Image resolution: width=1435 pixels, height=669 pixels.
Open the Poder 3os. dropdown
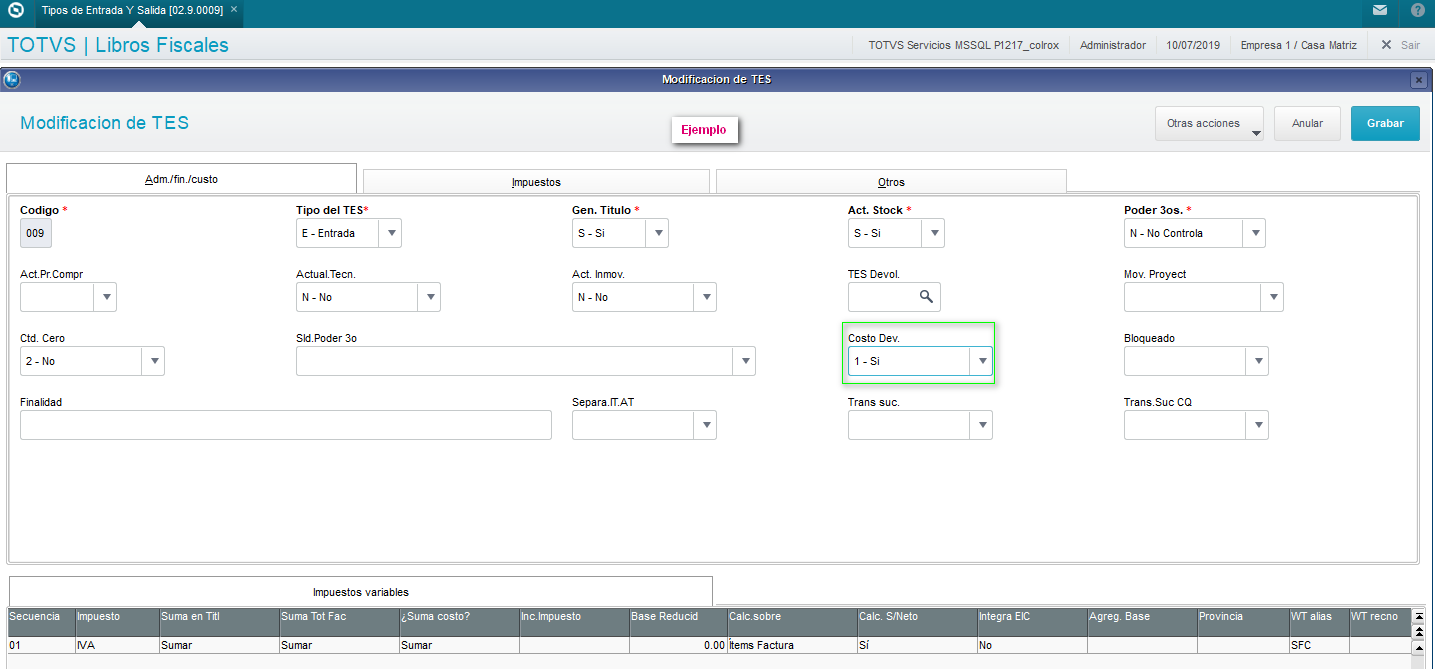pyautogui.click(x=1254, y=233)
